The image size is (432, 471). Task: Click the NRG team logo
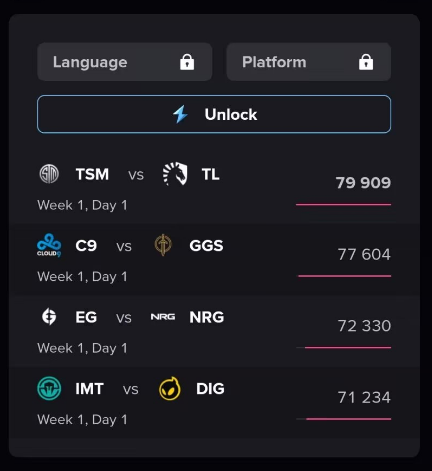coord(163,317)
